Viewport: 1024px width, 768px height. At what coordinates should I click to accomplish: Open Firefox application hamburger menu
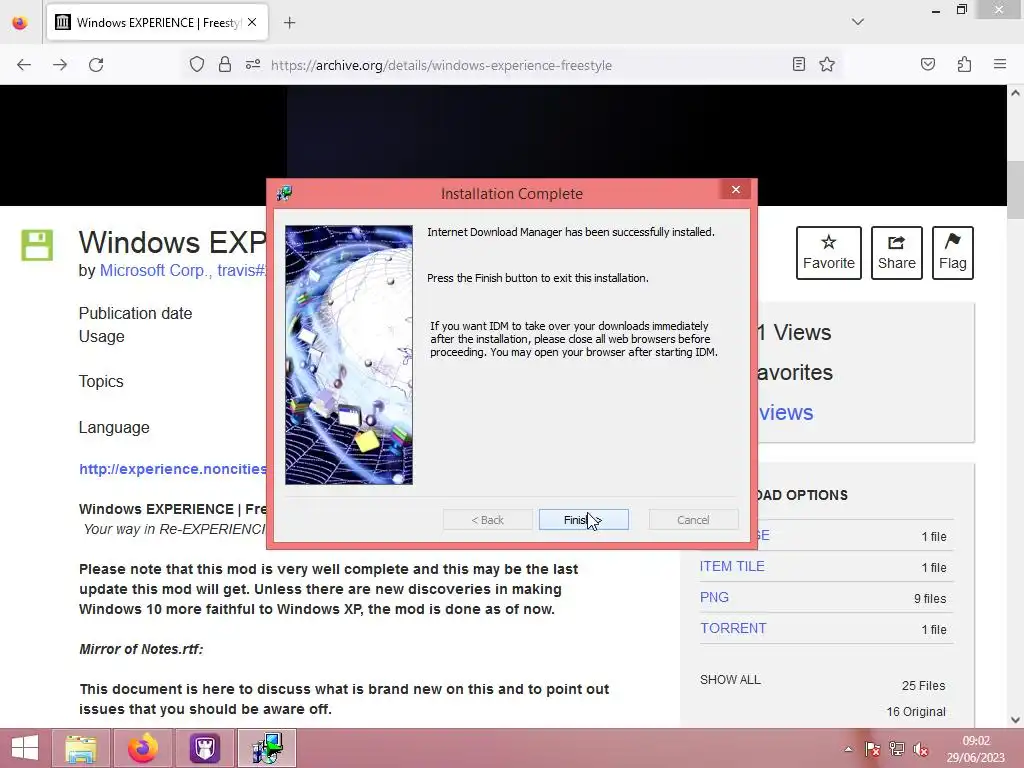tap(1000, 64)
